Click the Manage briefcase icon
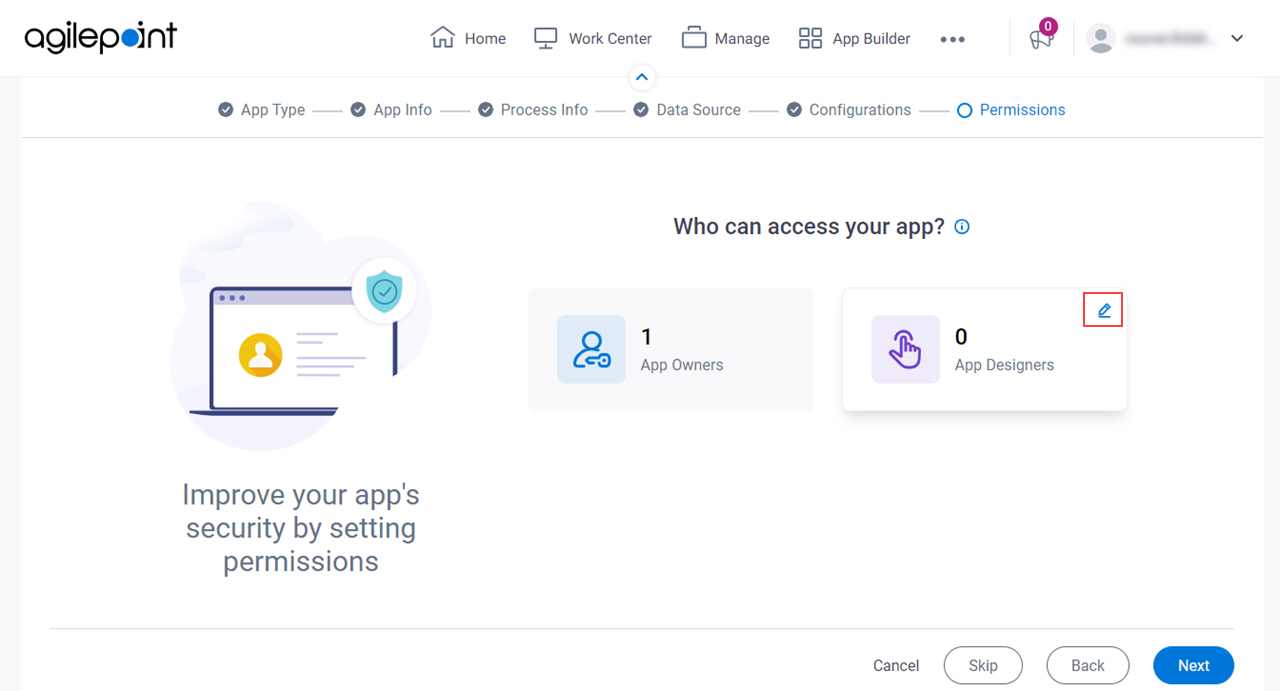Viewport: 1280px width, 691px height. point(694,38)
